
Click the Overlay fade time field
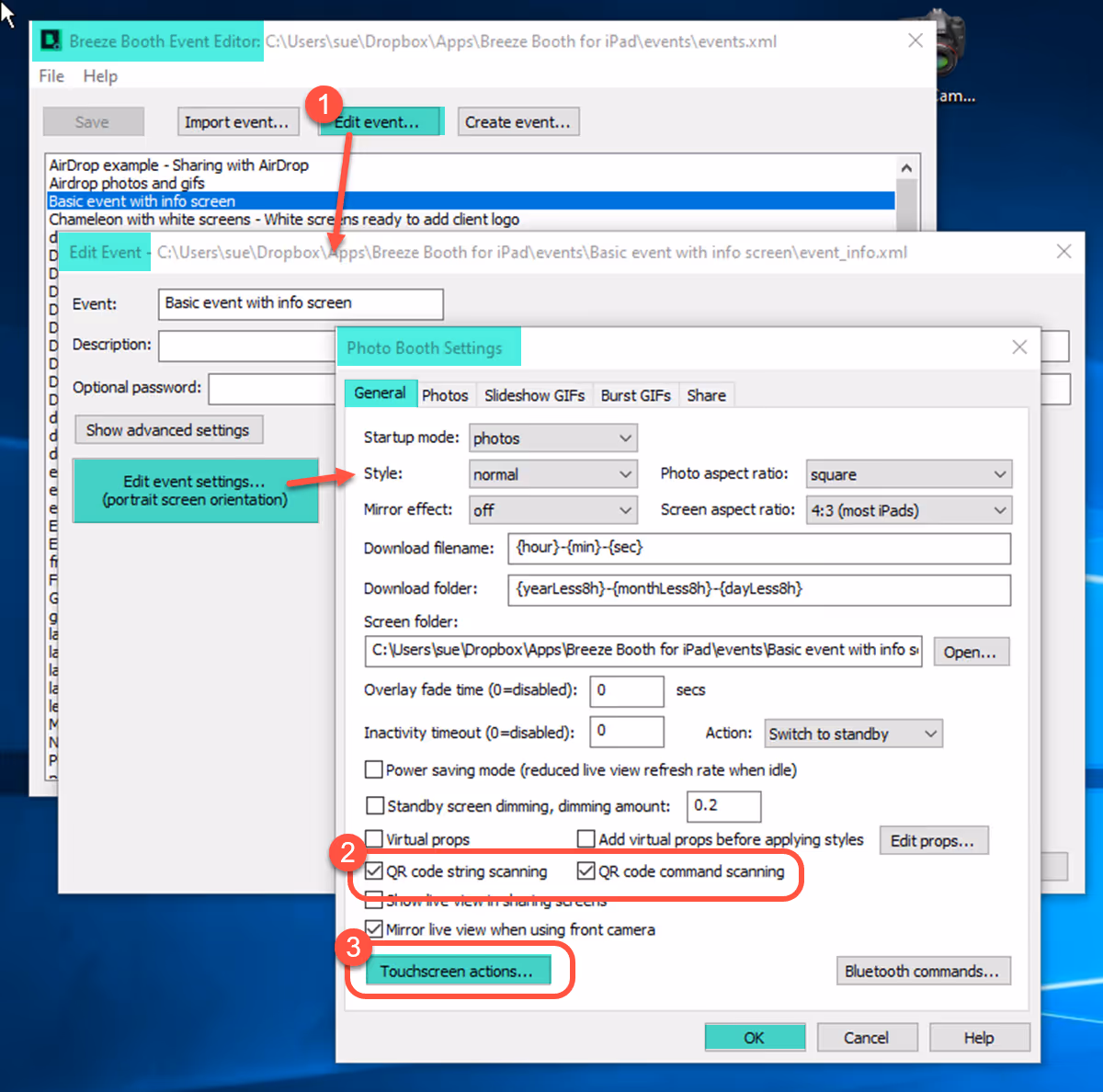tap(627, 691)
